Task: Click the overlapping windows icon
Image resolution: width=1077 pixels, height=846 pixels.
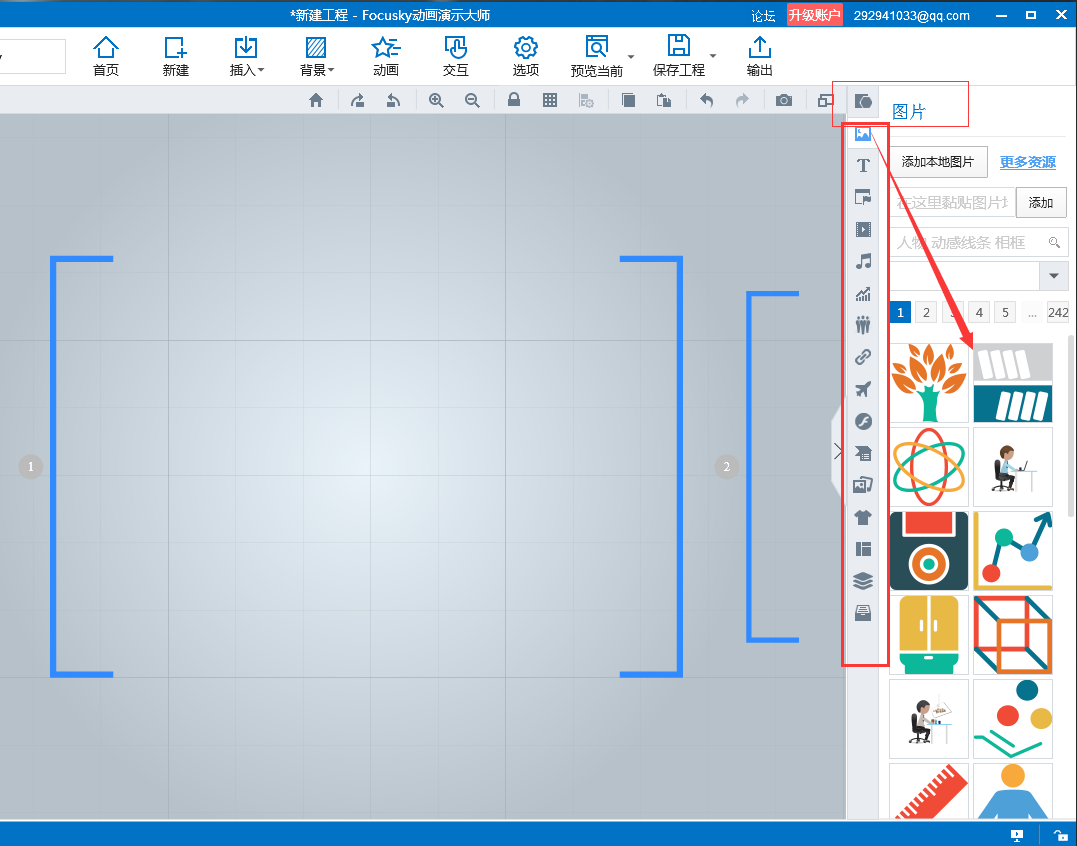Action: (x=825, y=100)
